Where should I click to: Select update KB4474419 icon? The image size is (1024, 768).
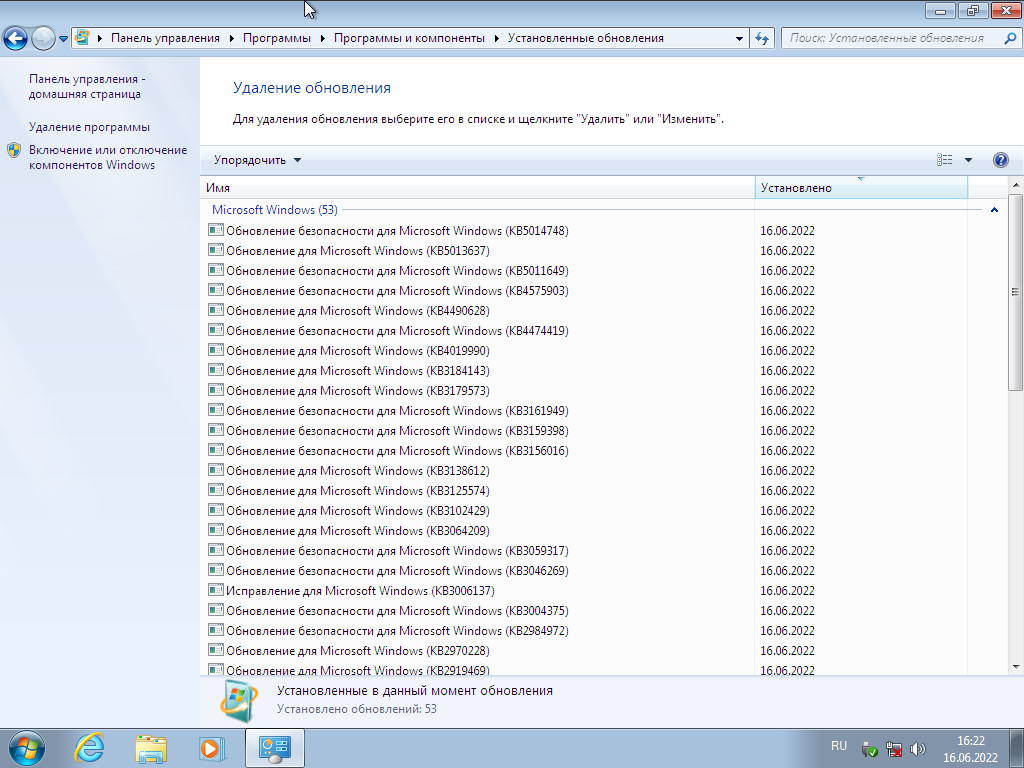(216, 330)
